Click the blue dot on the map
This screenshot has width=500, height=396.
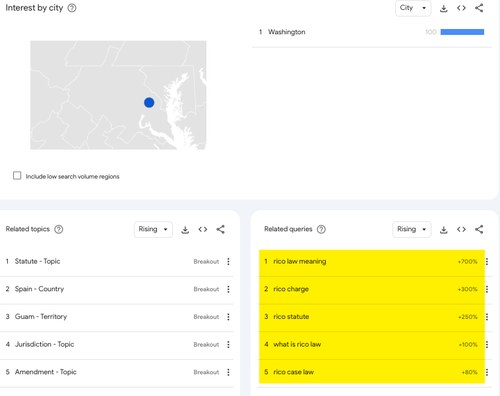(149, 103)
